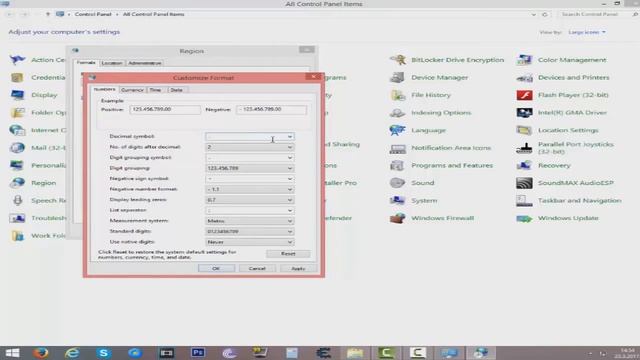Open Device Manager icon
Viewport: 640px width, 360px height.
pyautogui.click(x=397, y=78)
